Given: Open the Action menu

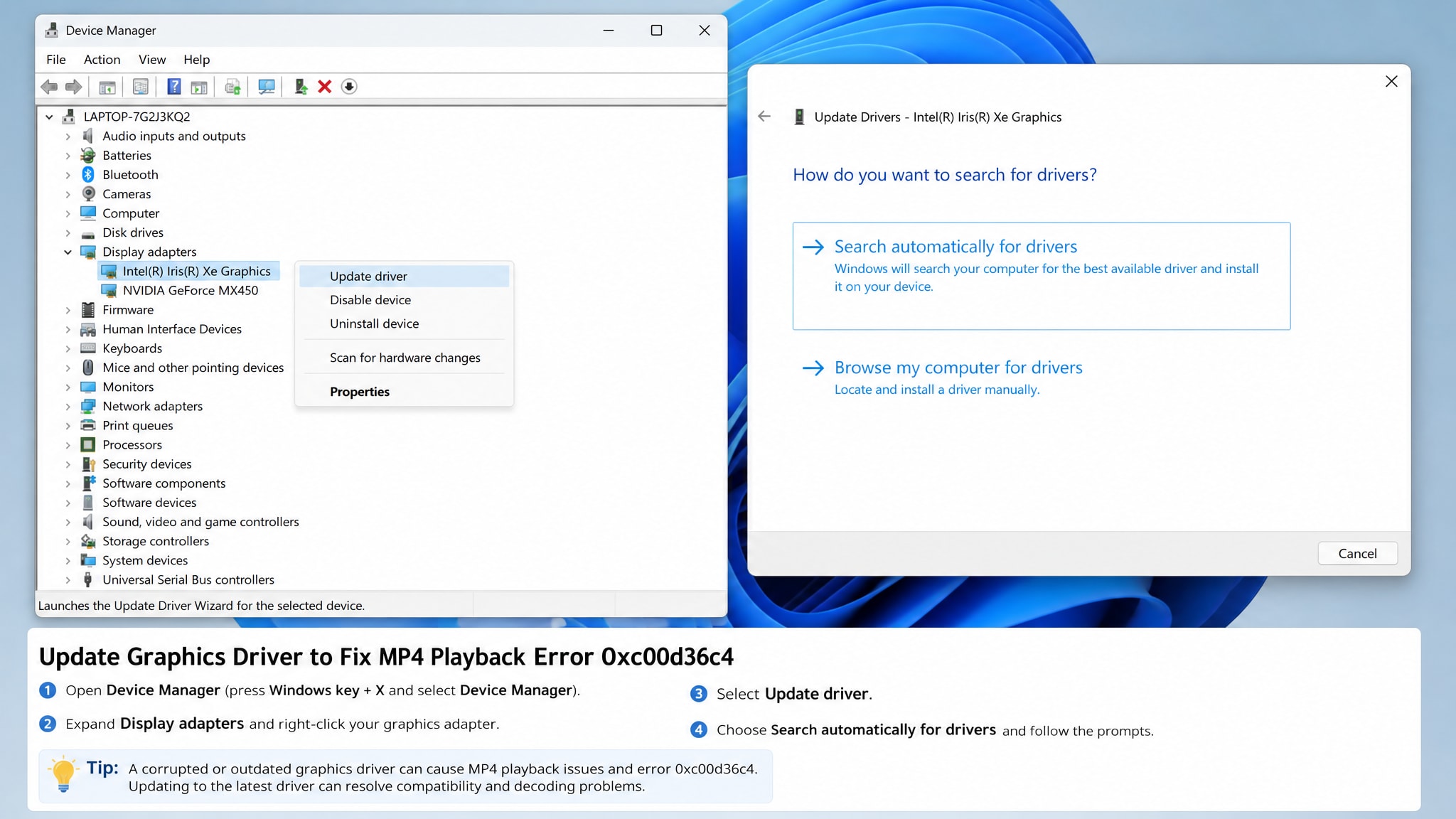Looking at the screenshot, I should point(102,60).
